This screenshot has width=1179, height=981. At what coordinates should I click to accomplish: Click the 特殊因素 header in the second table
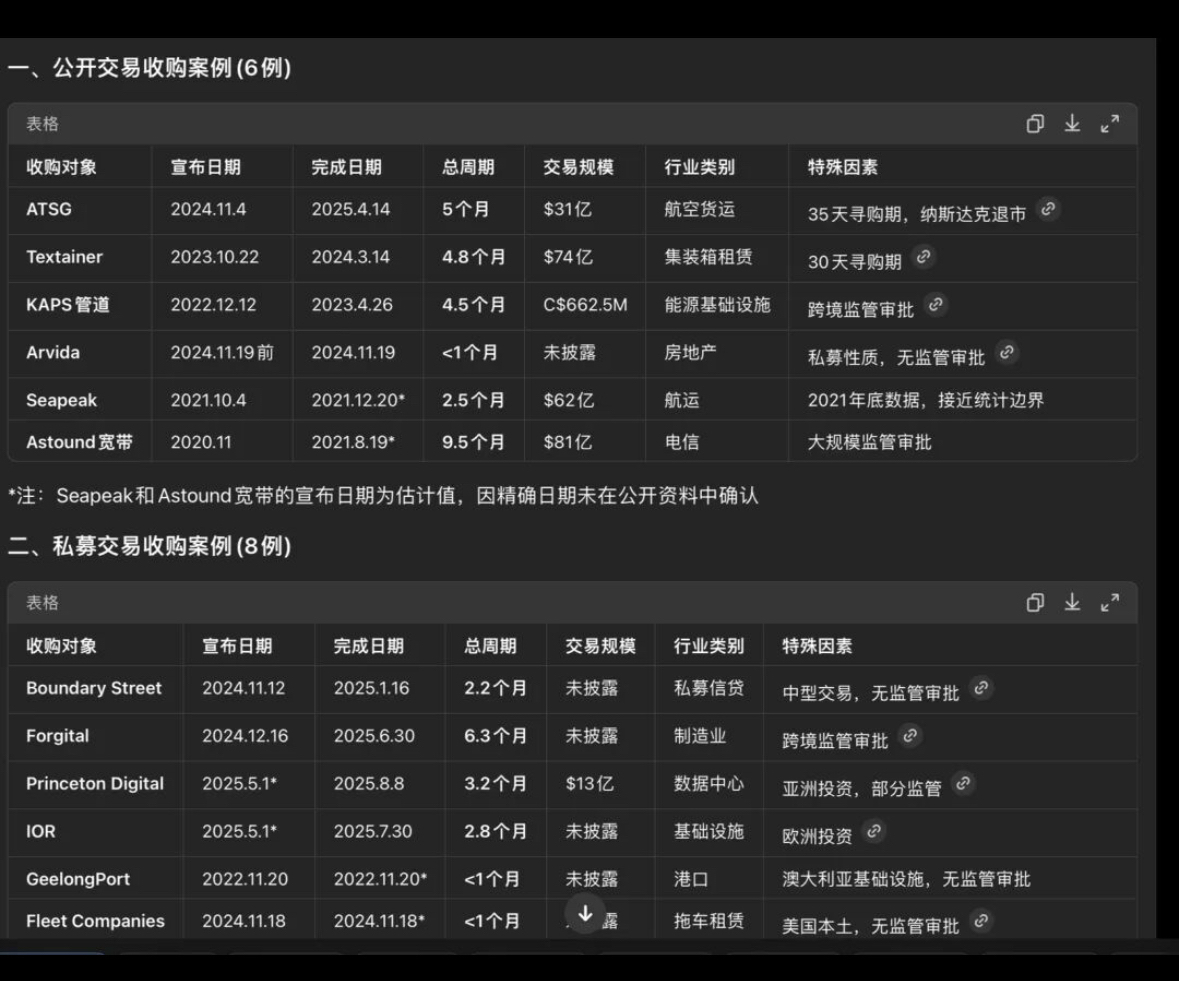817,646
